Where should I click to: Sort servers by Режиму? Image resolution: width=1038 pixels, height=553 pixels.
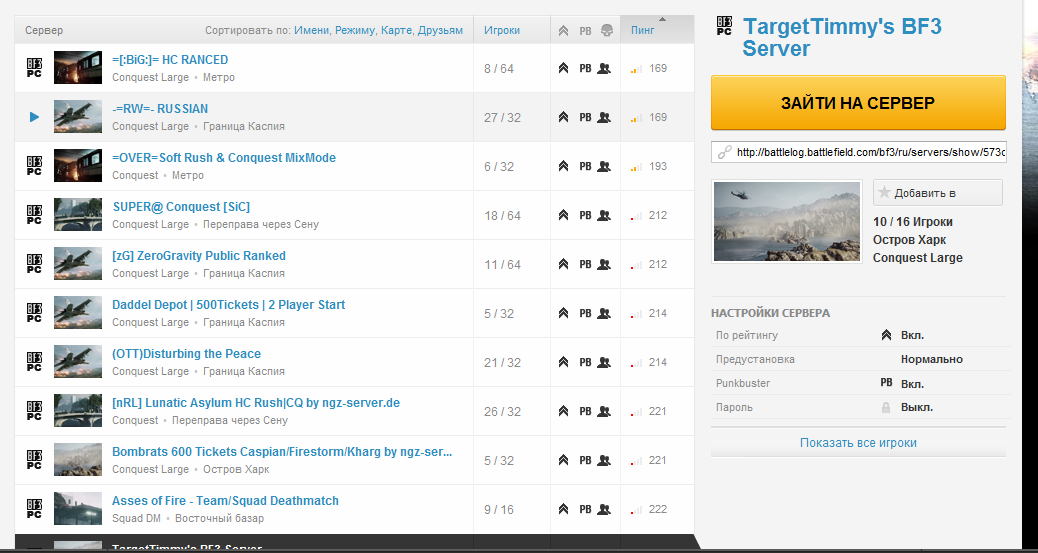pyautogui.click(x=356, y=30)
